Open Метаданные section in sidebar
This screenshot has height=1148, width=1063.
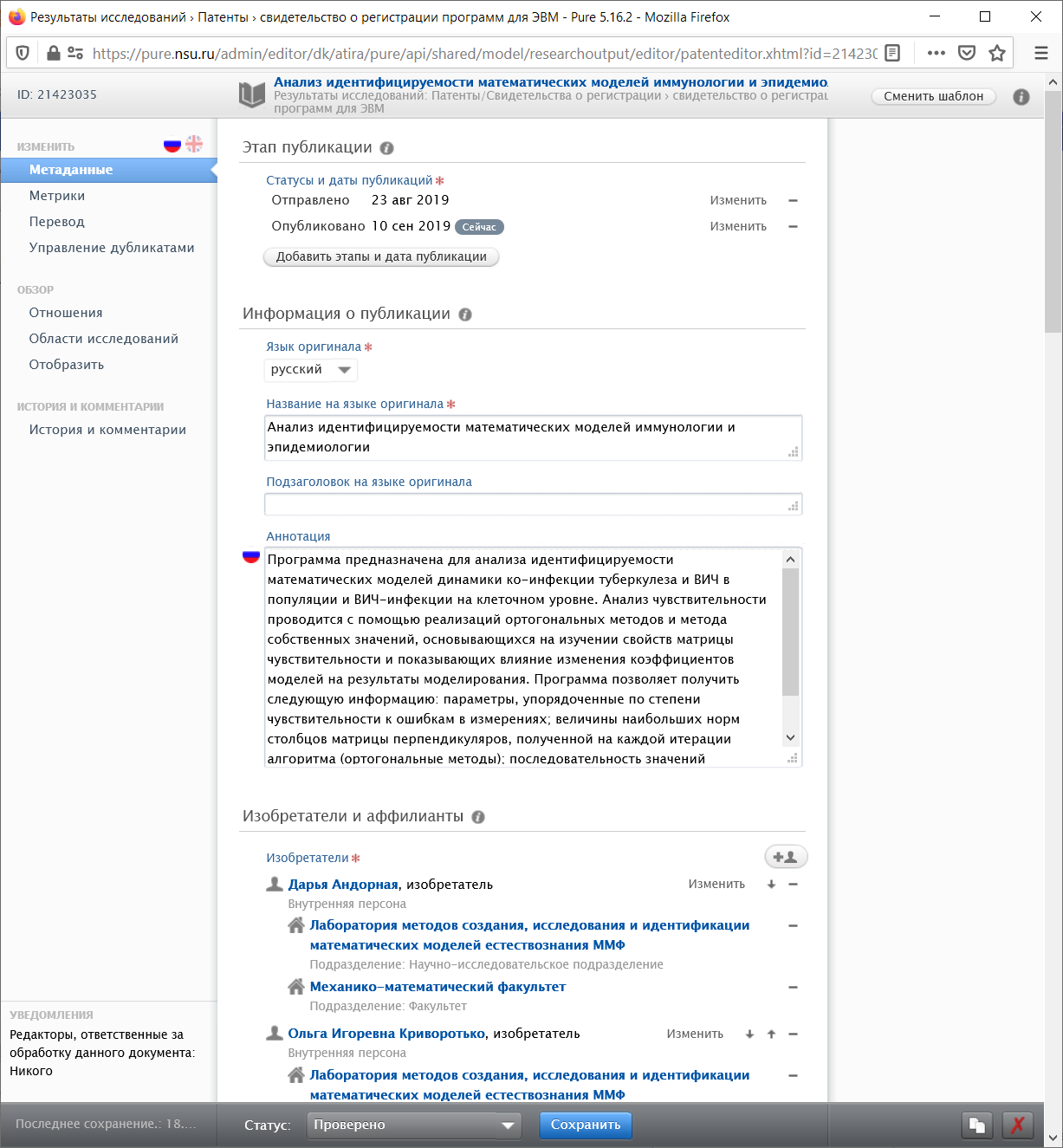click(x=108, y=170)
